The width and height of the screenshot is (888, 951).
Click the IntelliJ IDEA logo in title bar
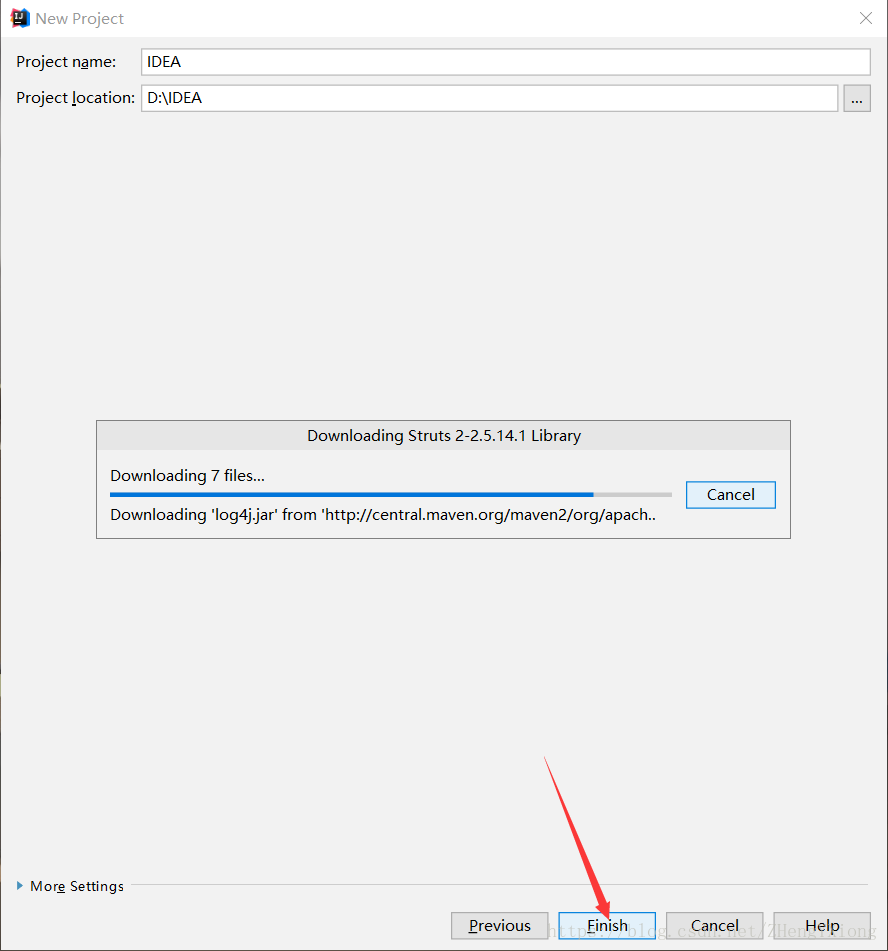pos(20,18)
